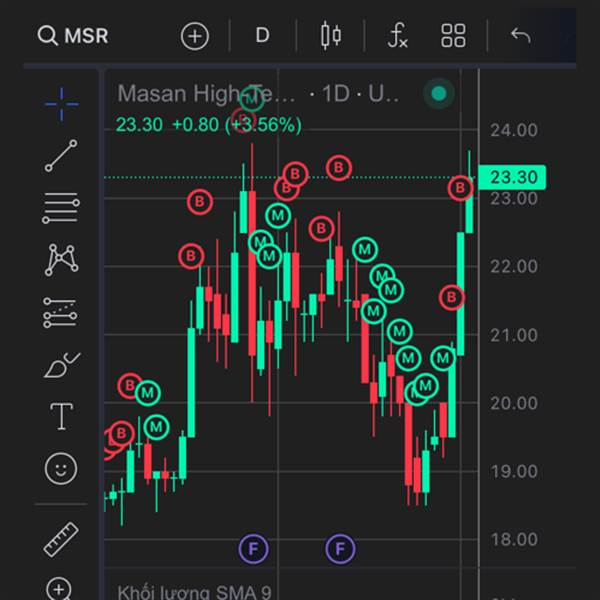Select the horizontal lines Fibonacci tool
The width and height of the screenshot is (600, 600).
61,208
